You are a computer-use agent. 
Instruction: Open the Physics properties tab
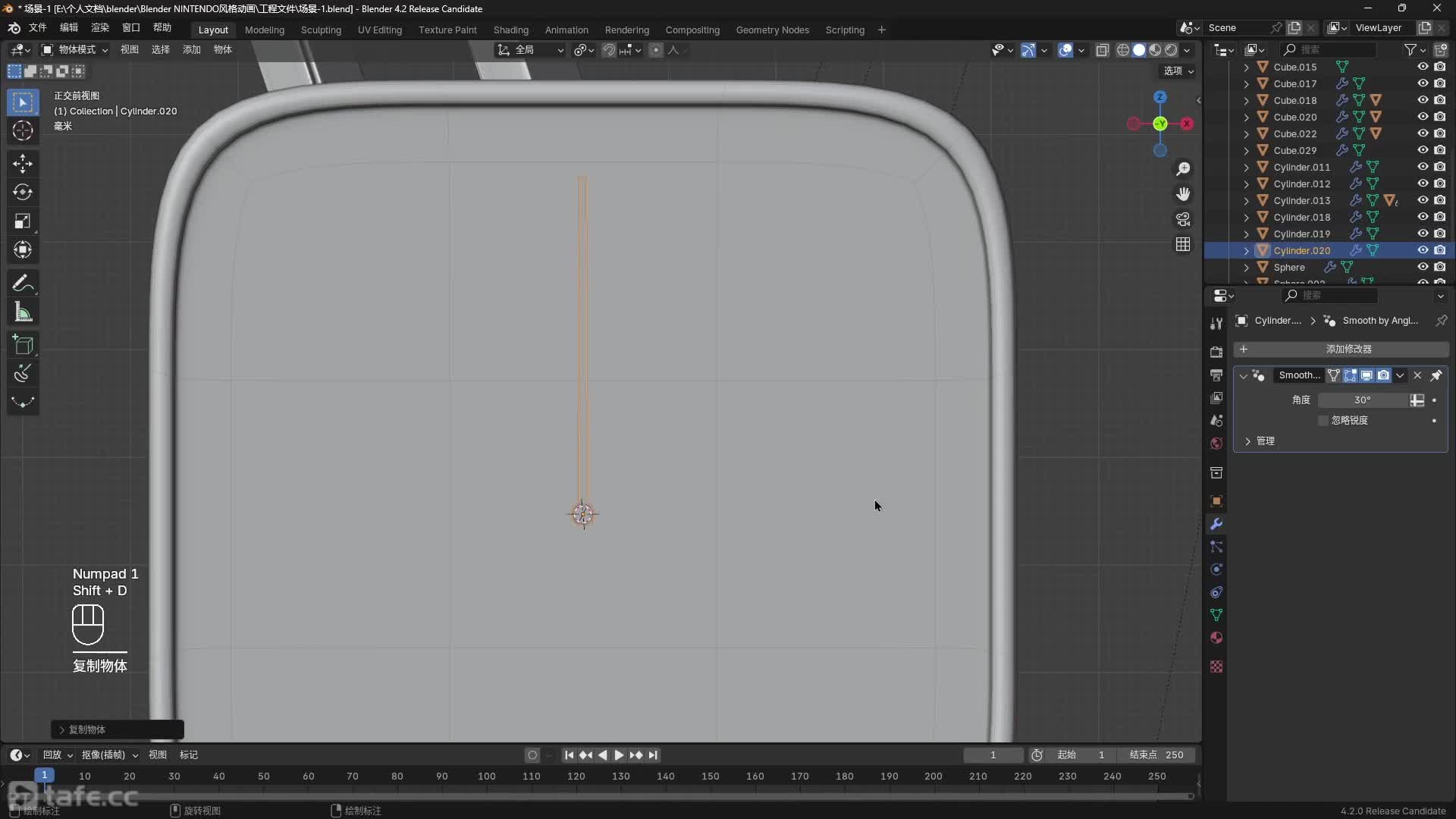[x=1216, y=570]
